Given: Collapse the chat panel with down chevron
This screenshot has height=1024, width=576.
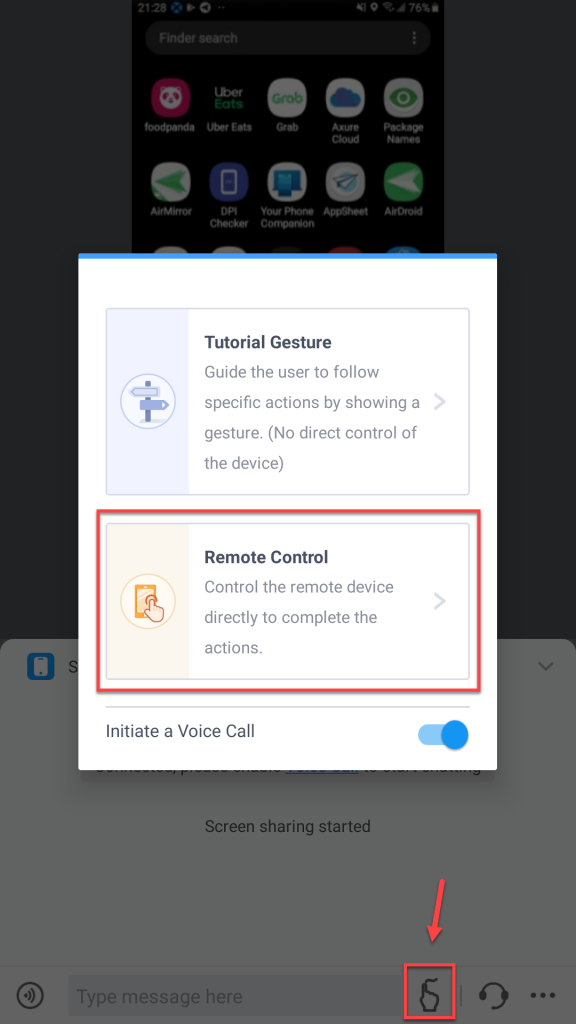Looking at the screenshot, I should click(545, 666).
